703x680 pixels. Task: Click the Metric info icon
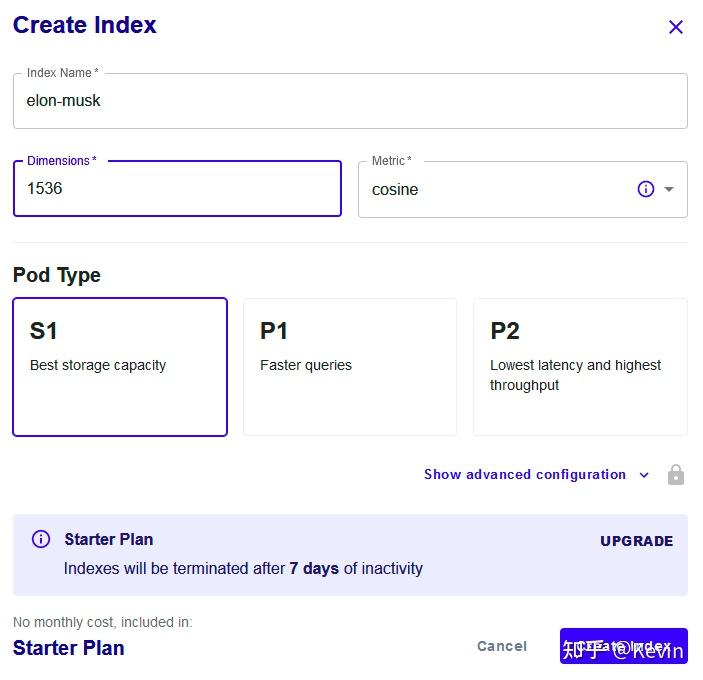[x=646, y=189]
